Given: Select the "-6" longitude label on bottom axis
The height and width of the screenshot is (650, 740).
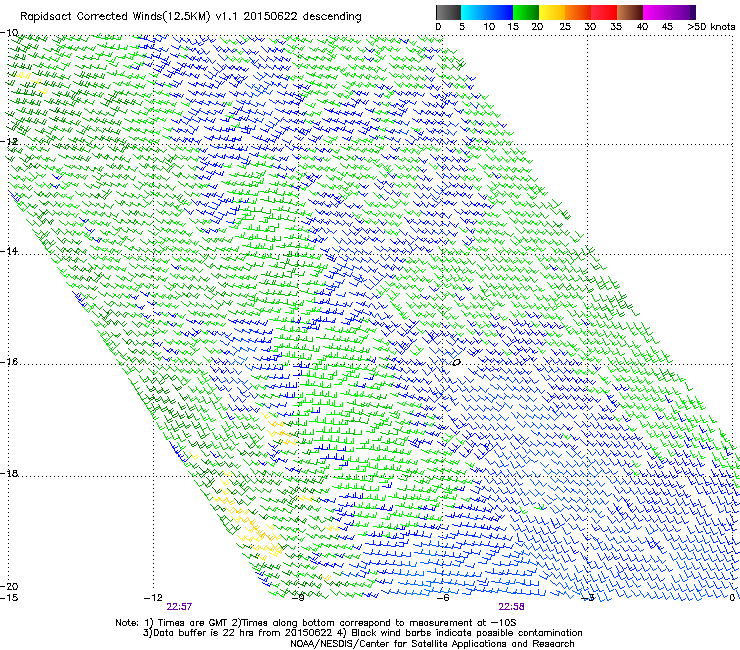Looking at the screenshot, I should [x=442, y=598].
